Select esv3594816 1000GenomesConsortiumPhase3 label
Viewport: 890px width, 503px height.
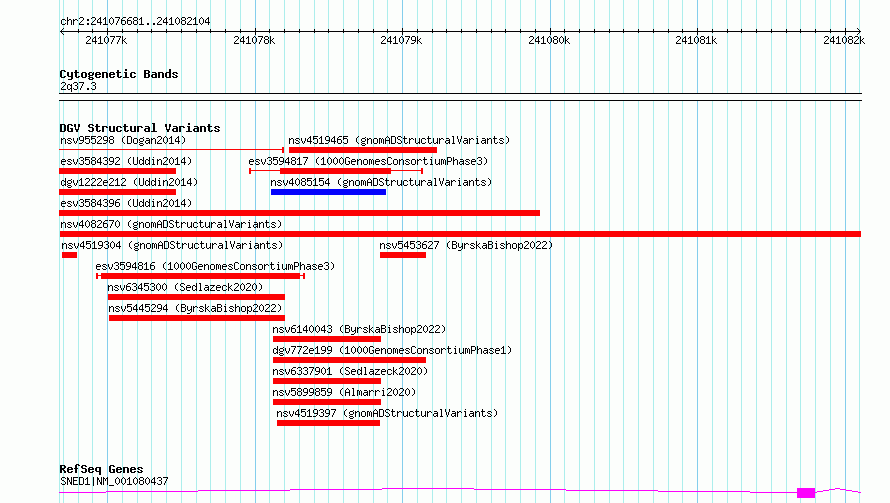click(x=215, y=266)
